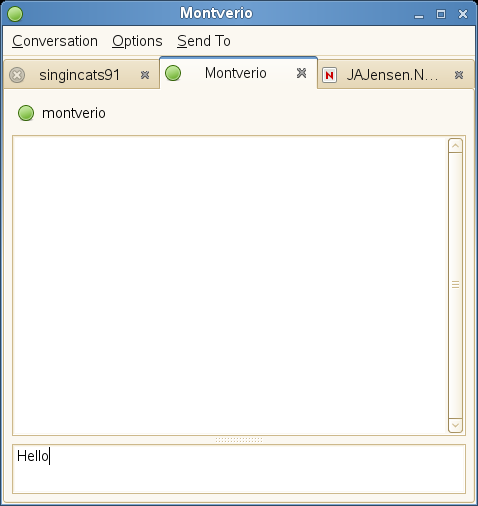Open the Conversation menu
Image resolution: width=478 pixels, height=506 pixels.
click(55, 41)
